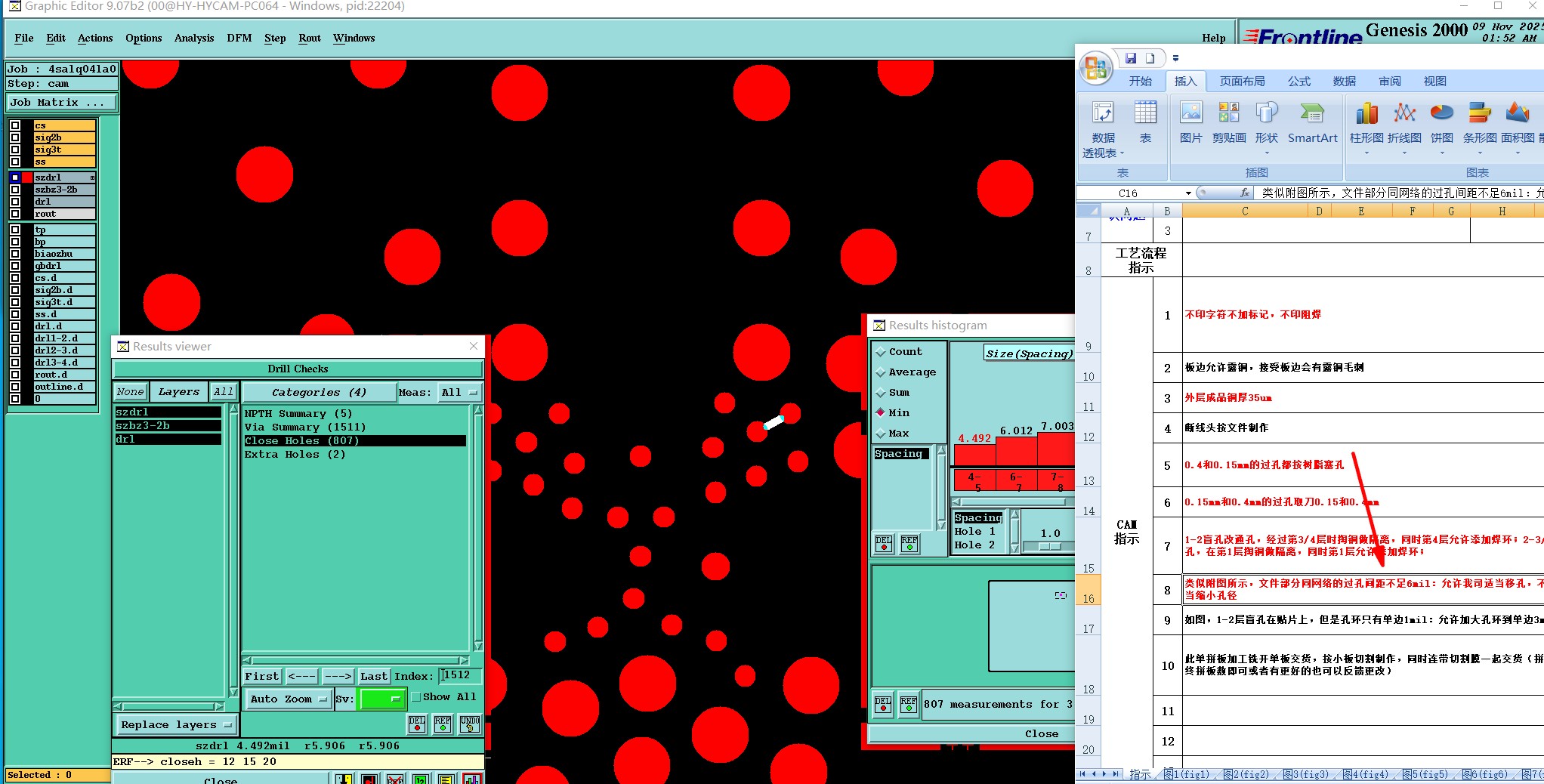Open the File menu in Graphic Editor
The height and width of the screenshot is (784, 1544).
pyautogui.click(x=24, y=39)
